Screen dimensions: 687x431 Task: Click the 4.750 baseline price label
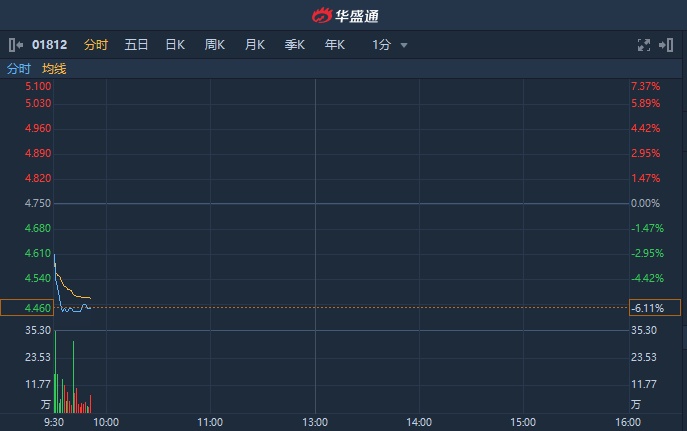tap(38, 203)
